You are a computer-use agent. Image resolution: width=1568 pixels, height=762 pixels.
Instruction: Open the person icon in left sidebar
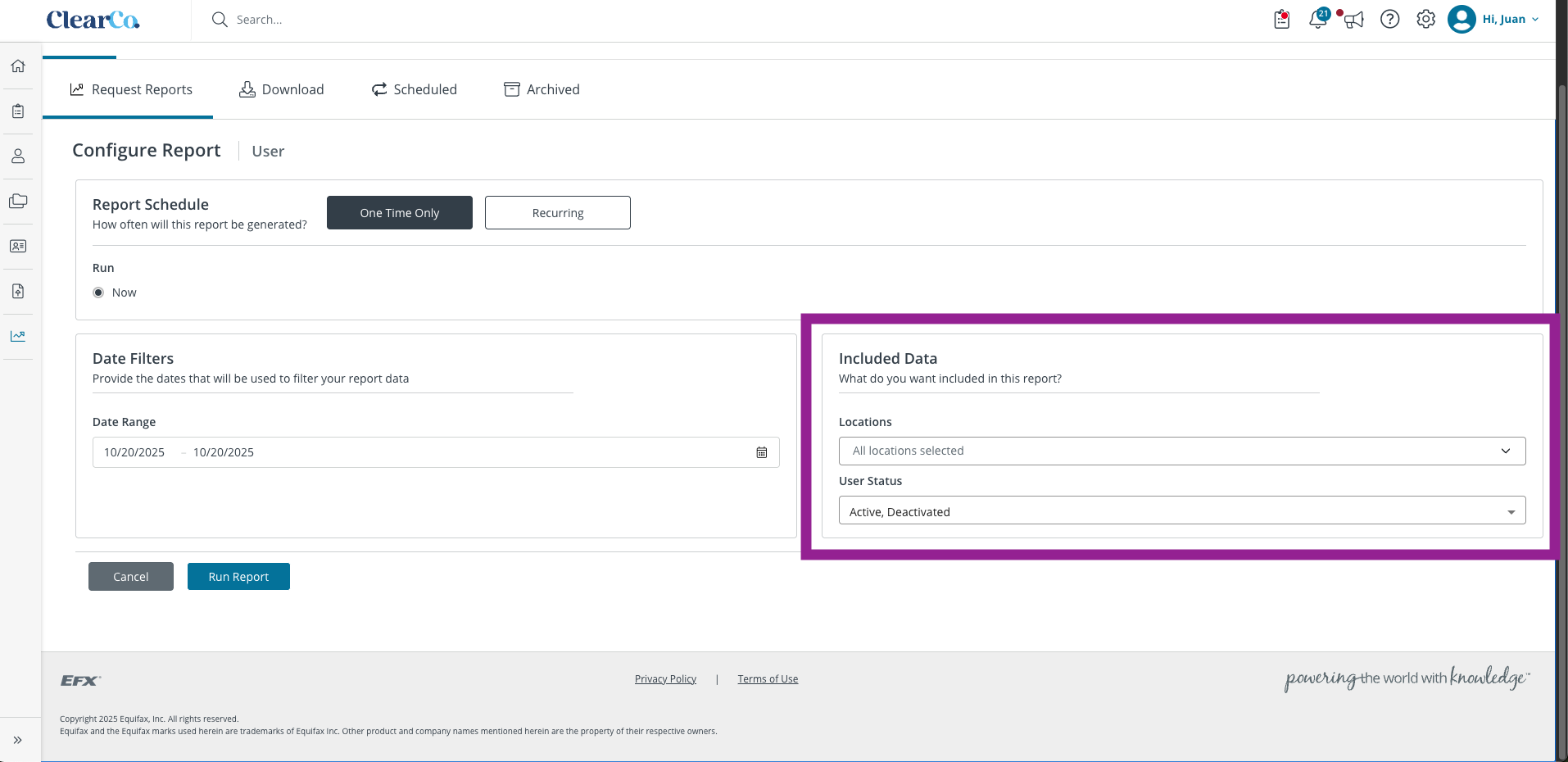point(18,156)
